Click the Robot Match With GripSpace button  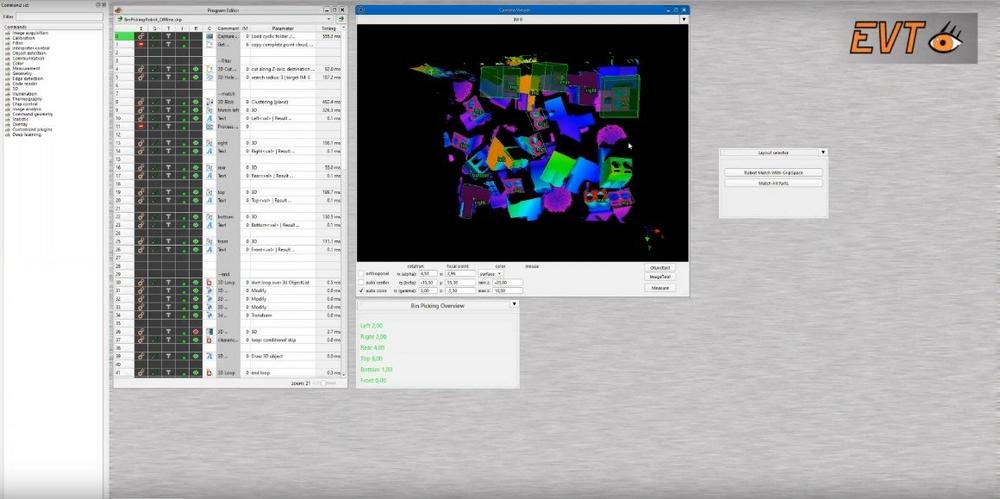point(773,172)
